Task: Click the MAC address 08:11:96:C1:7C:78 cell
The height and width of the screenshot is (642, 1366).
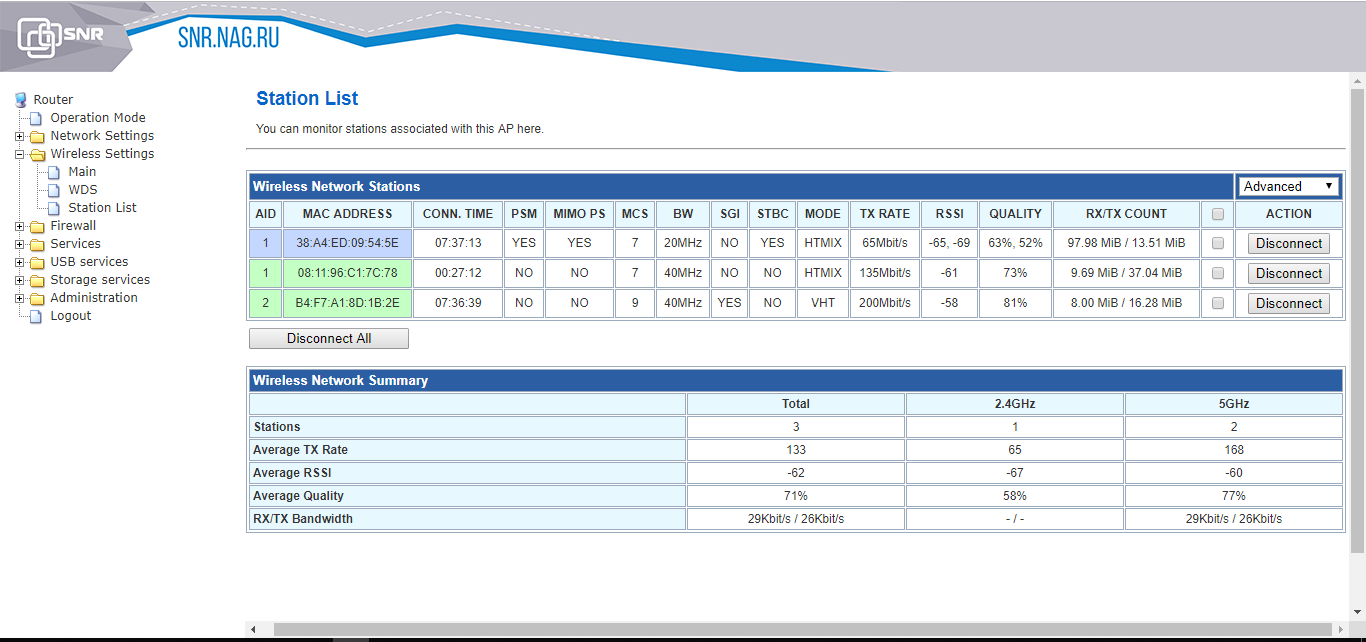Action: pyautogui.click(x=347, y=273)
